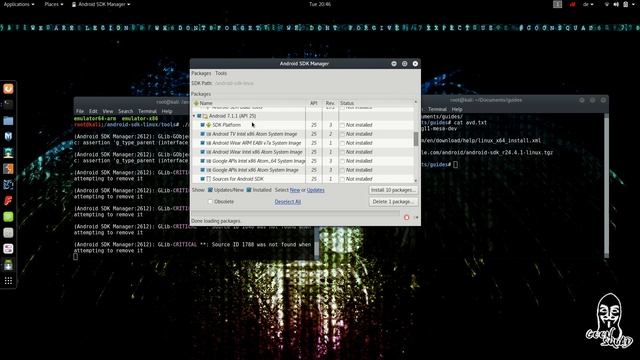
Task: Open Search menu in left terminal window
Action: 126,111
